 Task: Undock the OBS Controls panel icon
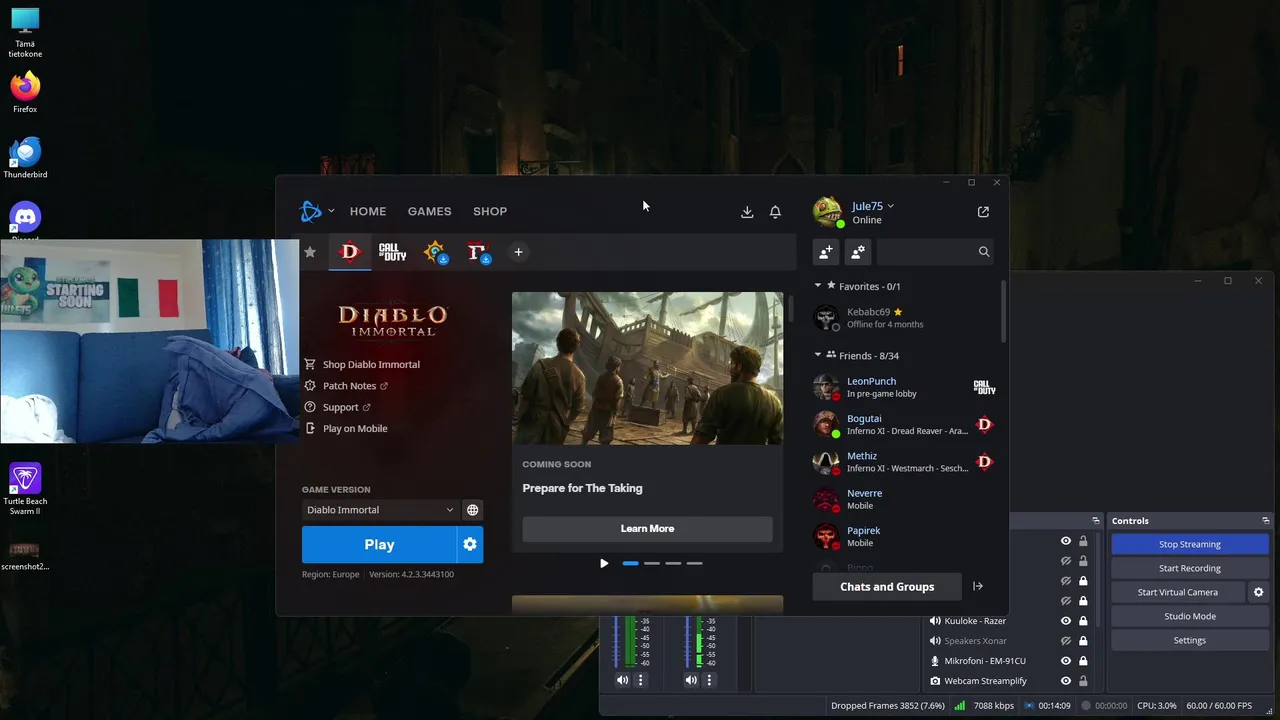[1266, 521]
